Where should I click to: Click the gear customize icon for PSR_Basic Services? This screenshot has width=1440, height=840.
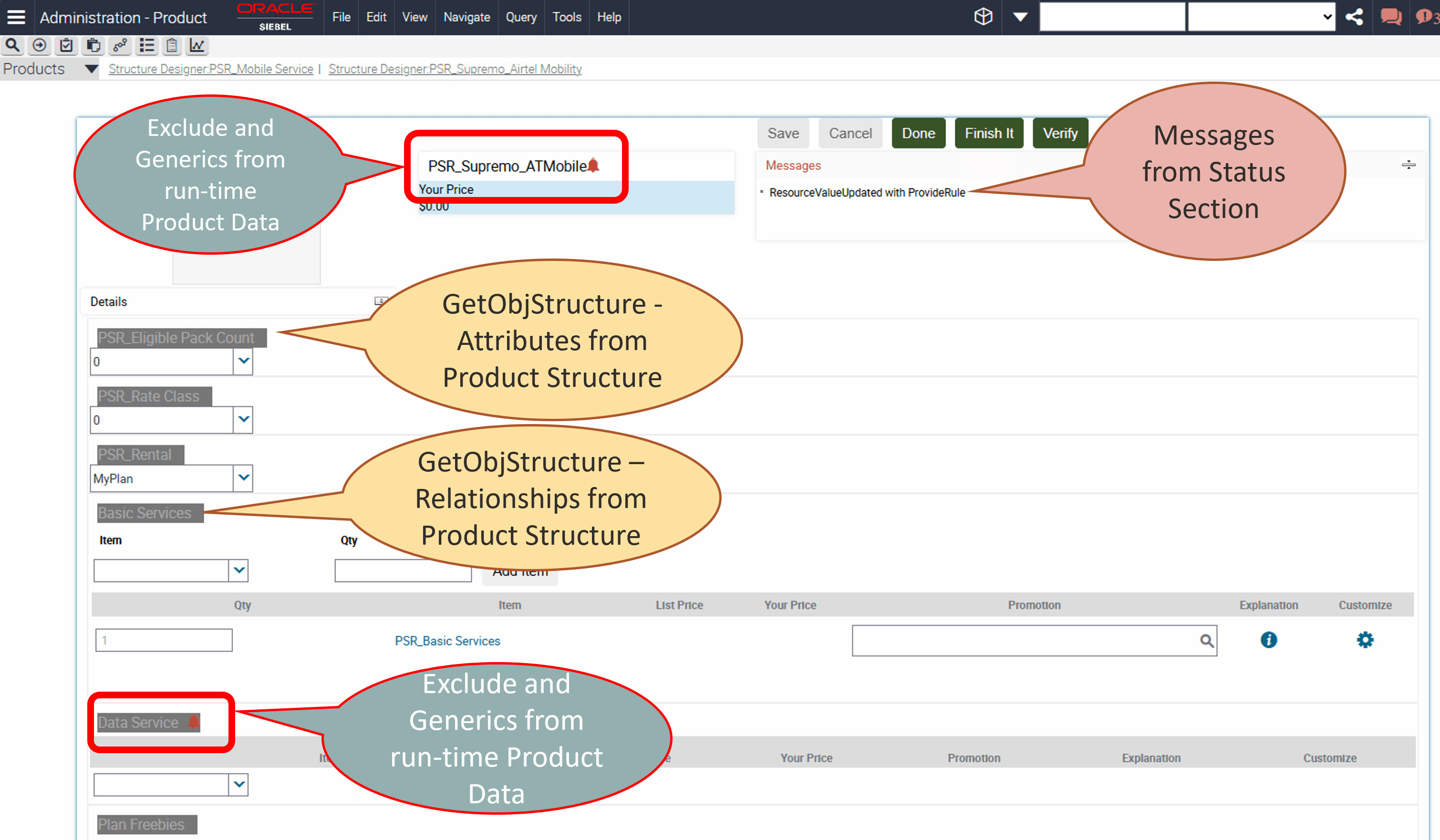1365,640
